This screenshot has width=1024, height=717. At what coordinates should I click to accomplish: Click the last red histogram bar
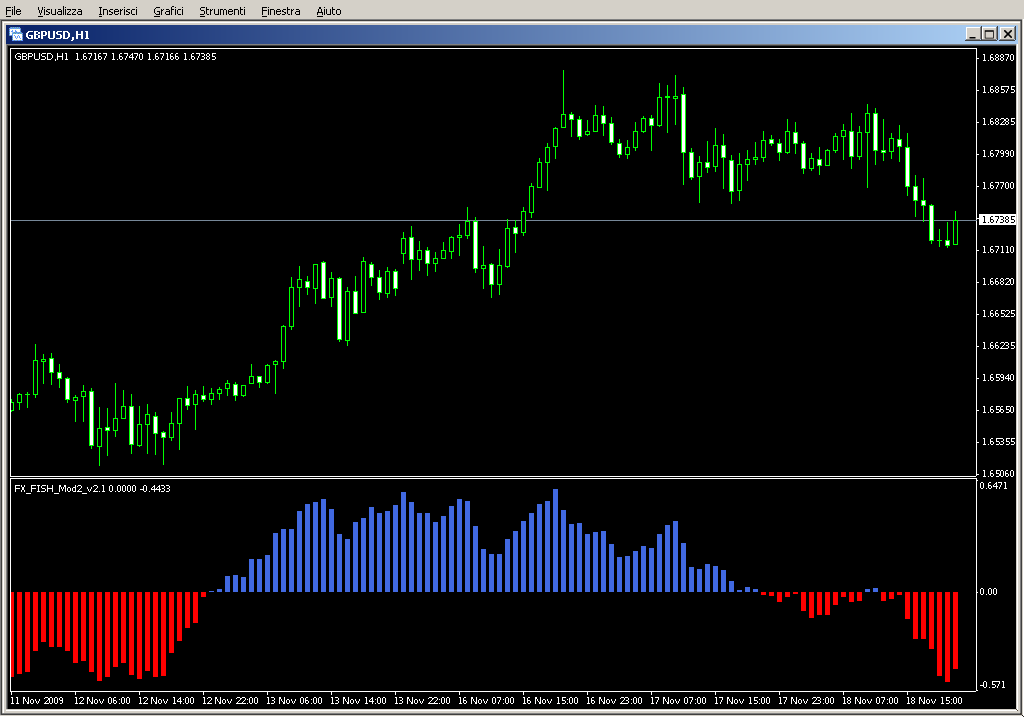[955, 630]
